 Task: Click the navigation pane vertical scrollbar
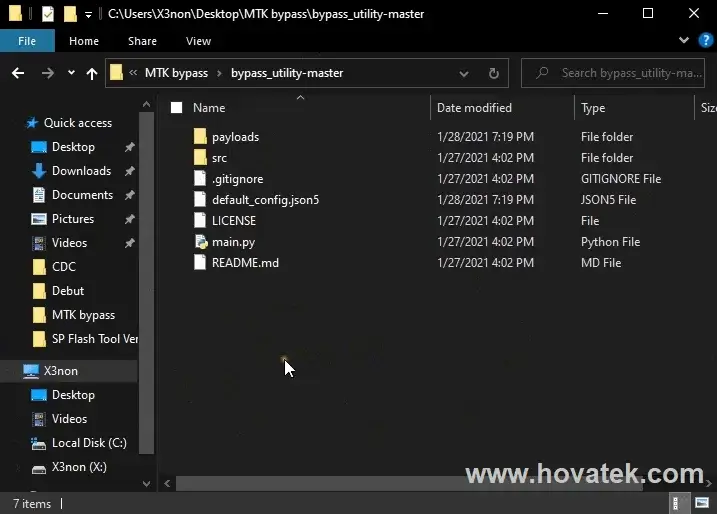(146, 284)
